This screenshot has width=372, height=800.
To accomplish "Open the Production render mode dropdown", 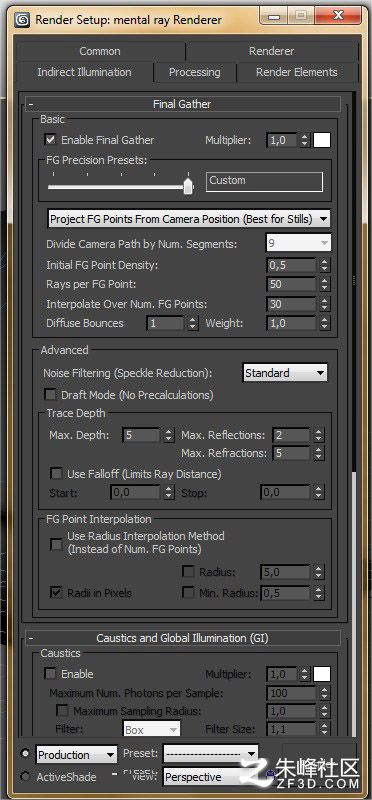I will coord(77,755).
